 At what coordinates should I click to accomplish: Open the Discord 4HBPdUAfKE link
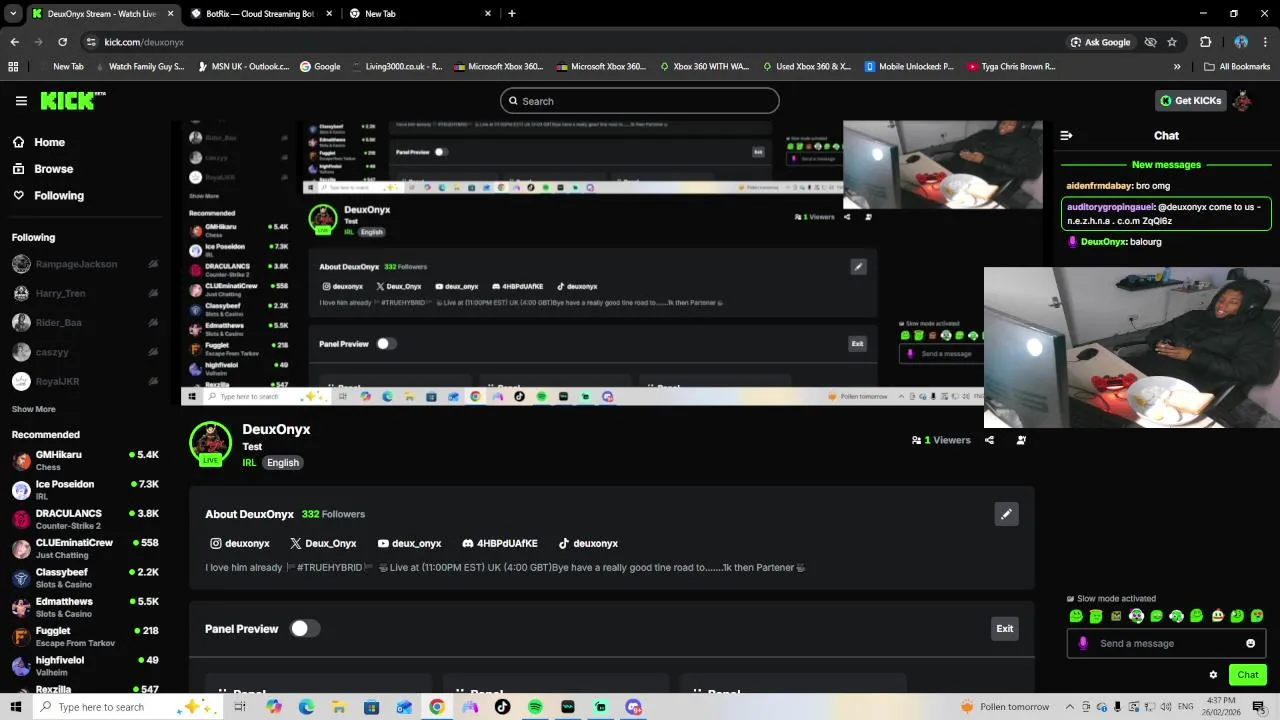click(x=500, y=543)
